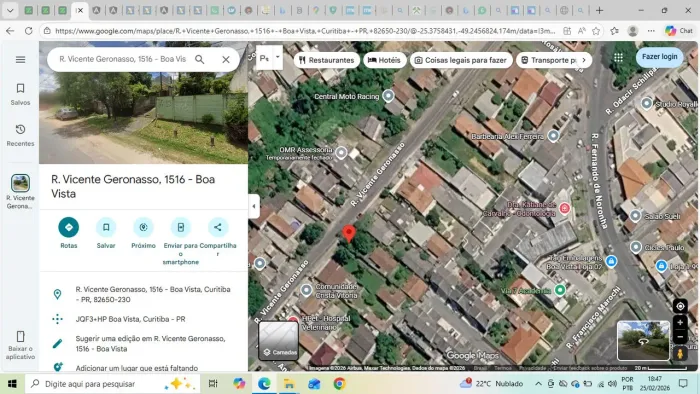Viewport: 700px width, 394px height.
Task: Click the browser address bar URL
Action: point(305,31)
